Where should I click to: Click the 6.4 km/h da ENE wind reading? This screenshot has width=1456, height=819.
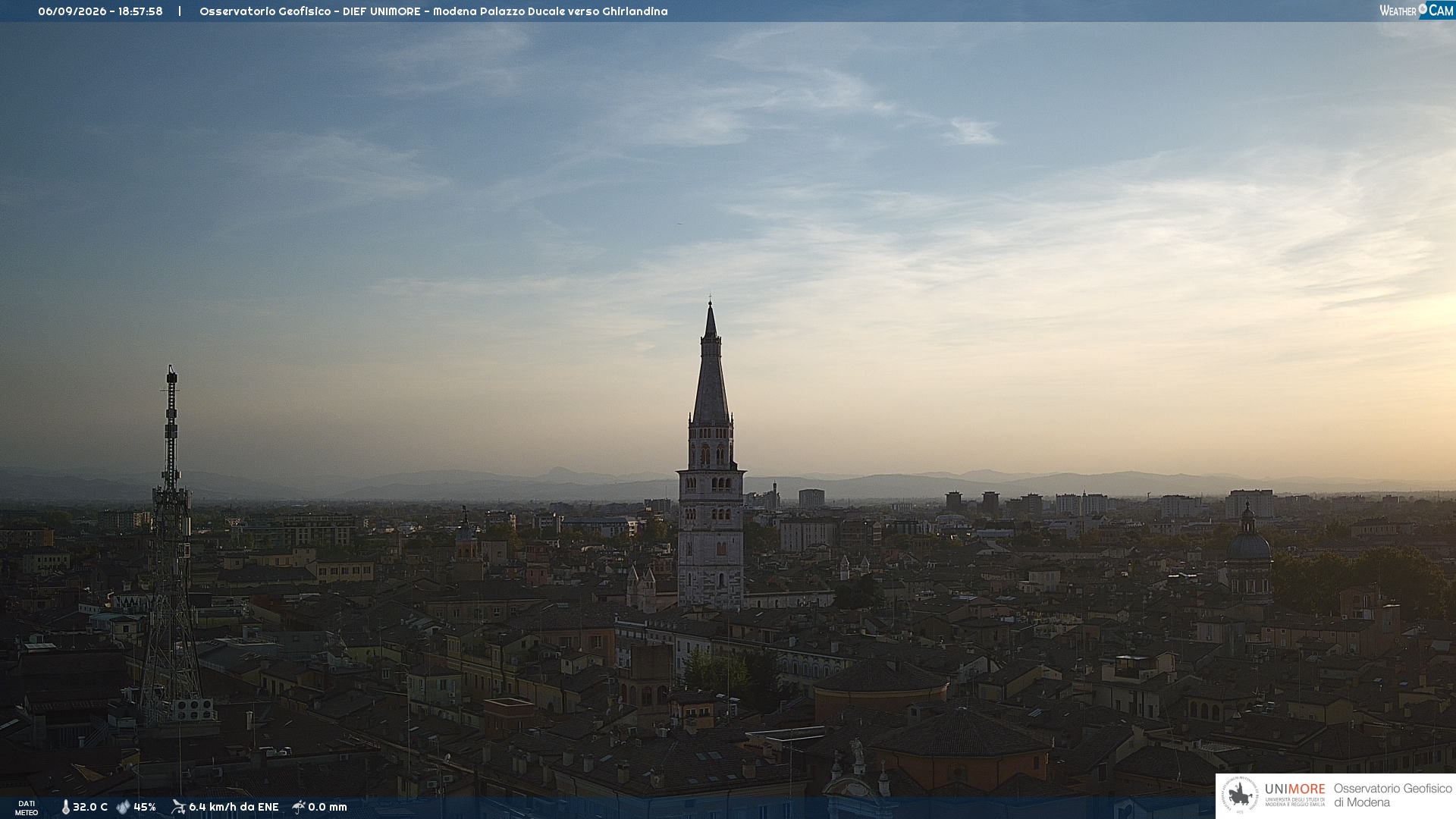(234, 808)
